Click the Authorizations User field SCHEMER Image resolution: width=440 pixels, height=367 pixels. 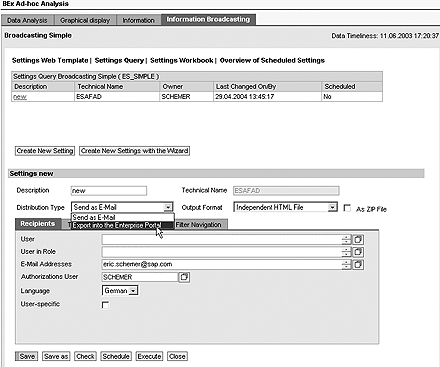click(140, 277)
